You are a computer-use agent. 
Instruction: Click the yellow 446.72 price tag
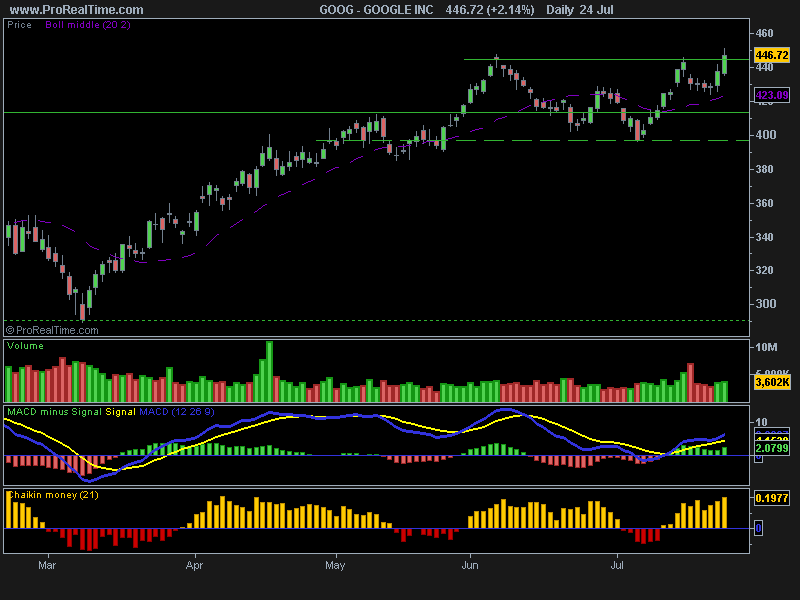pyautogui.click(x=771, y=55)
